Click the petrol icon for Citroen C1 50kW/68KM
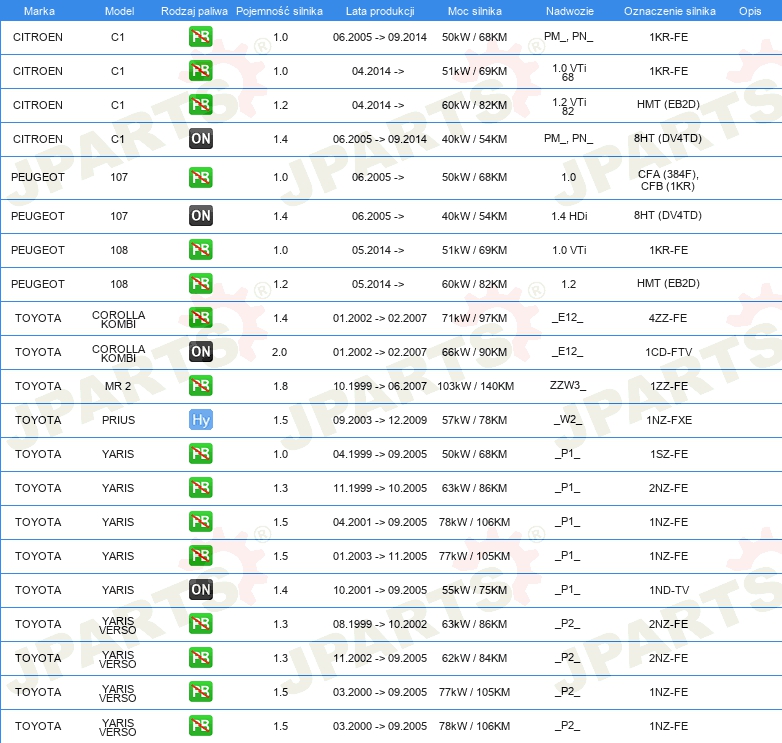782x743 pixels. [x=200, y=36]
